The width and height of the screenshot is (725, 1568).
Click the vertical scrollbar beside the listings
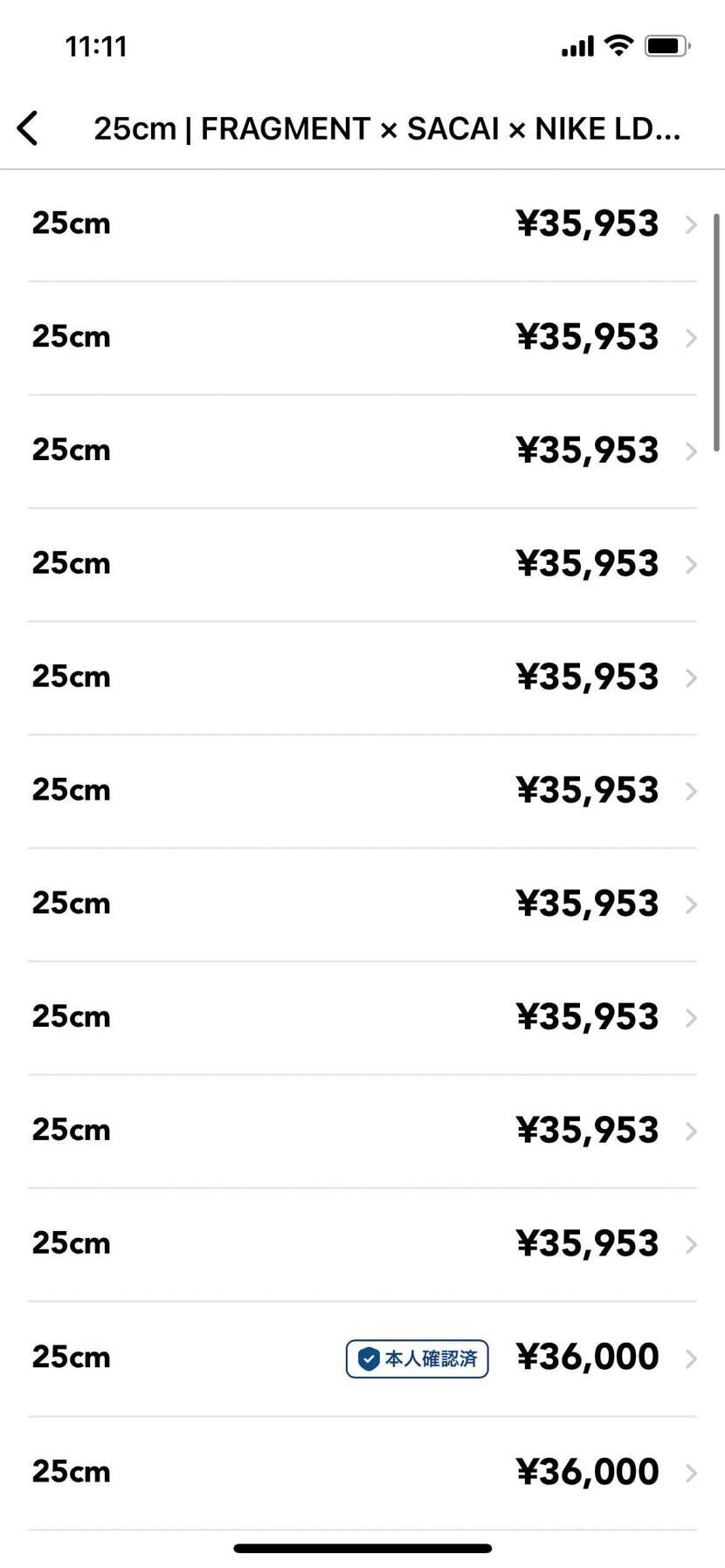click(717, 332)
